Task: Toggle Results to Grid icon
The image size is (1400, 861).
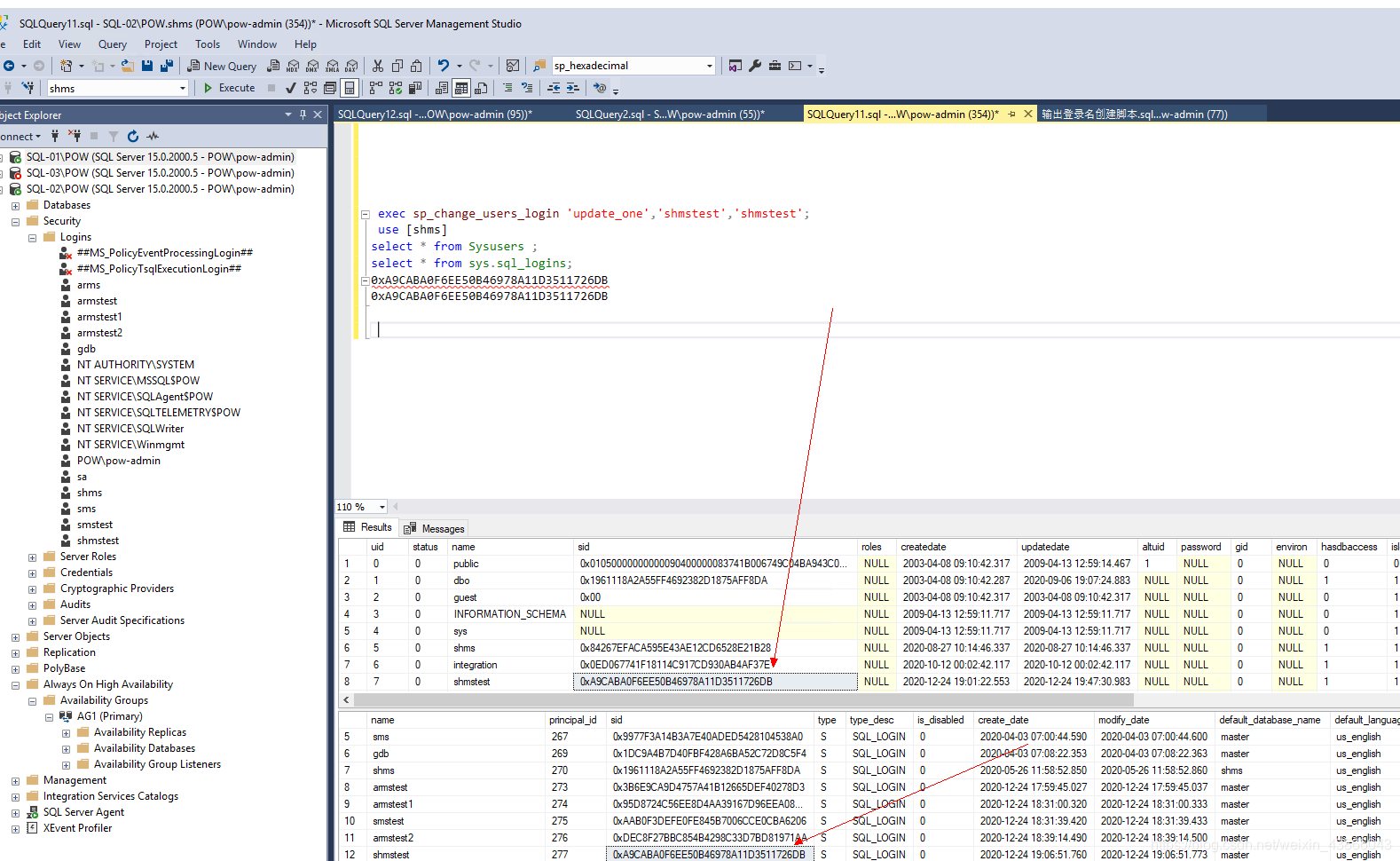Action: (461, 88)
